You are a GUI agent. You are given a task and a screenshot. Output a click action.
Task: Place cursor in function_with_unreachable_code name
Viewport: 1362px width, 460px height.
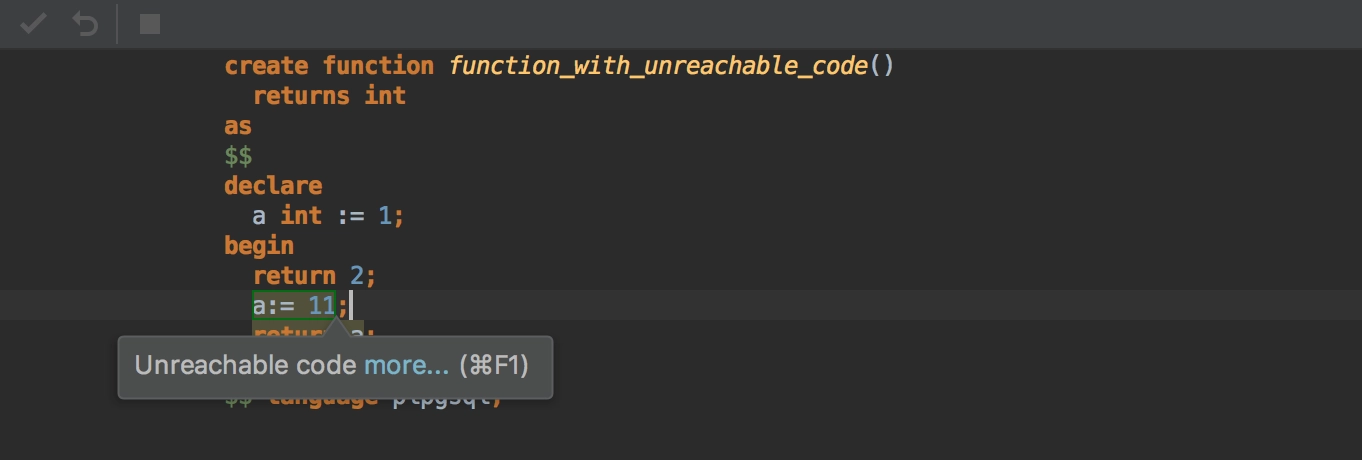[x=658, y=66]
